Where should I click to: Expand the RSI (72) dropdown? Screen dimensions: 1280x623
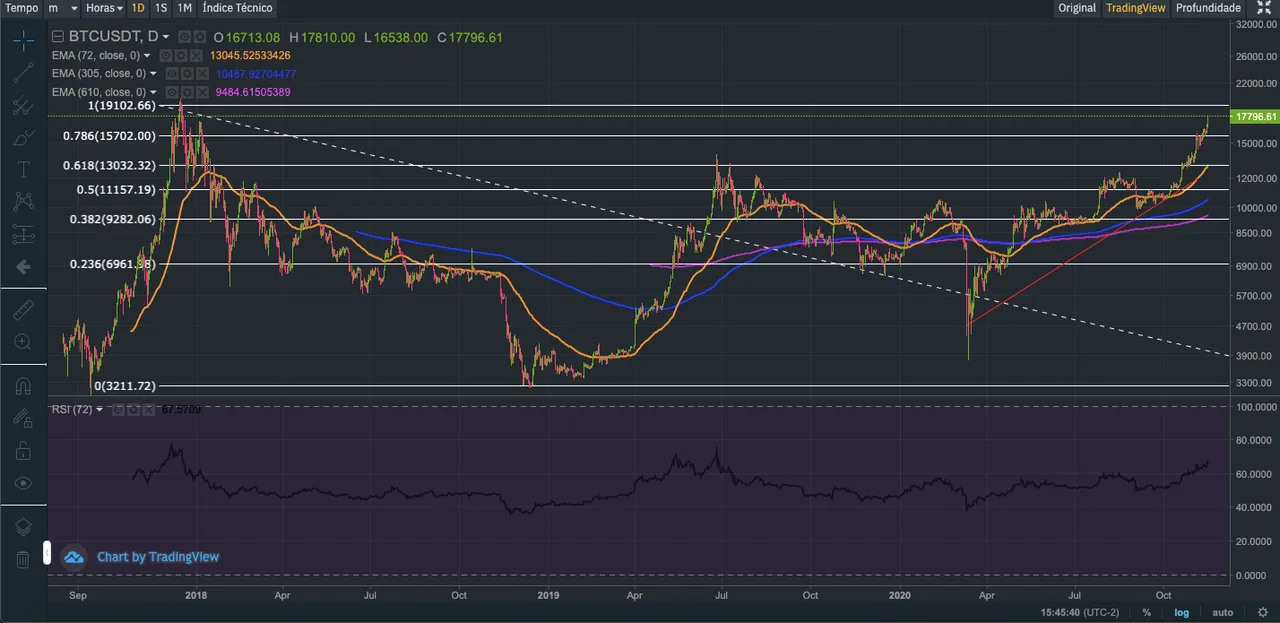(100, 409)
